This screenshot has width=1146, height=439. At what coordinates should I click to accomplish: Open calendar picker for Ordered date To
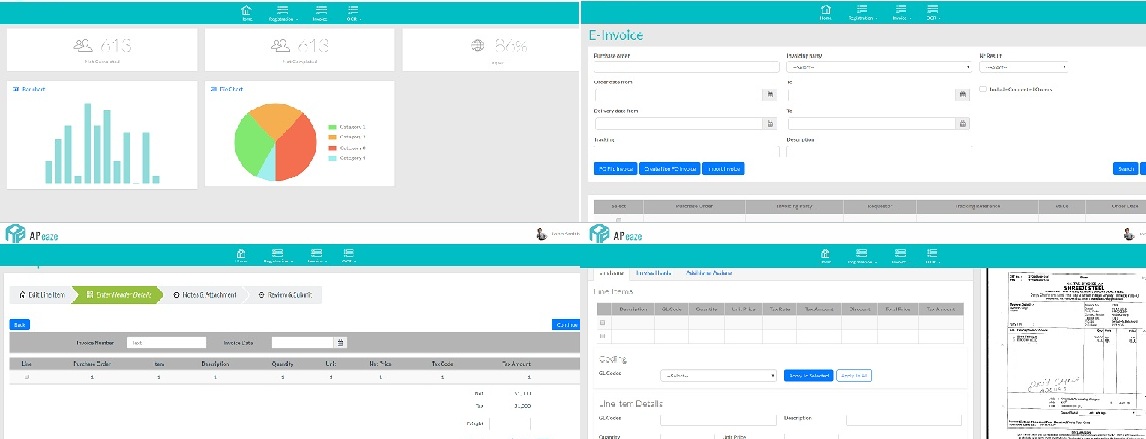[962, 94]
